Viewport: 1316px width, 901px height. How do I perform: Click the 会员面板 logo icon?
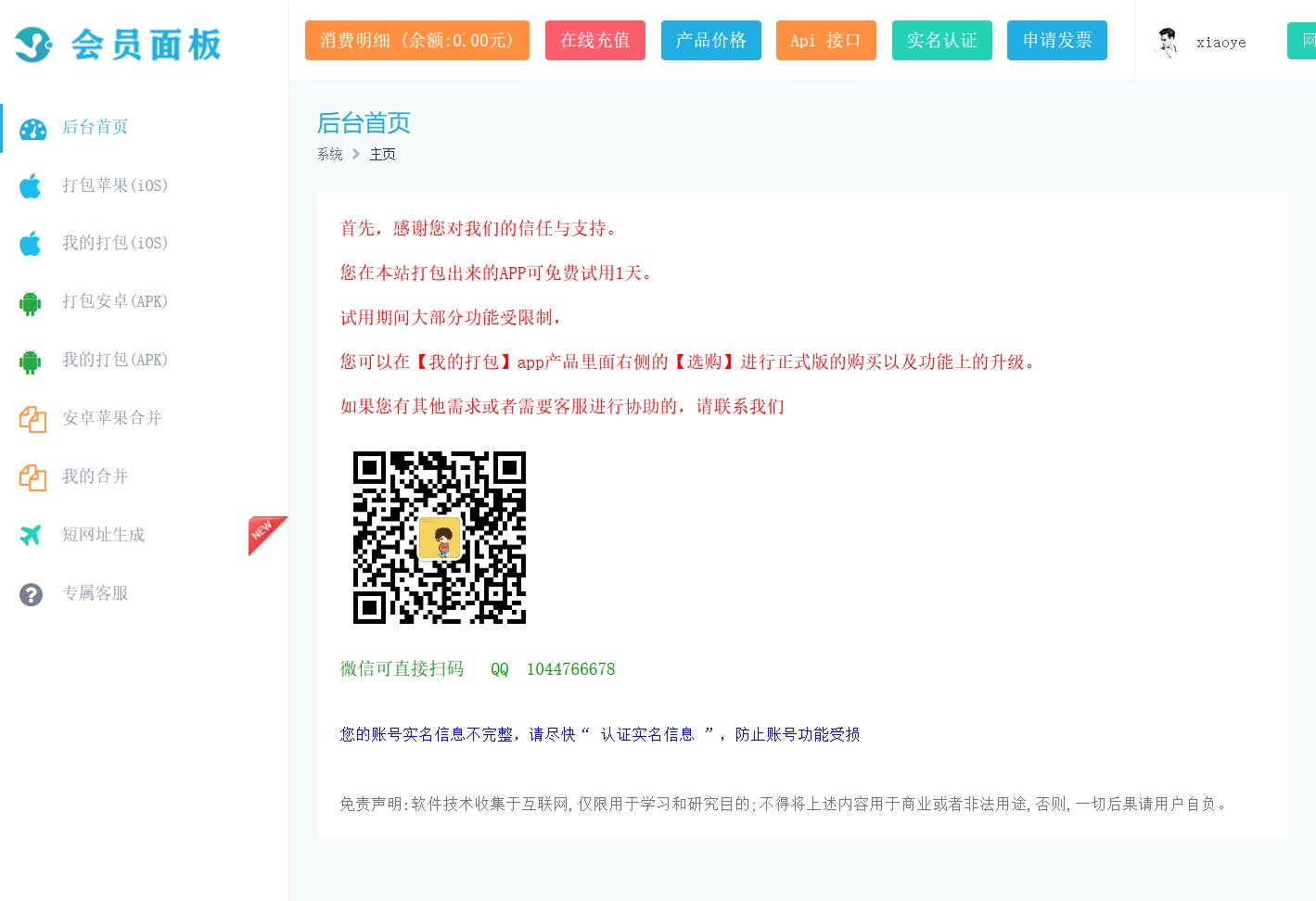(33, 44)
